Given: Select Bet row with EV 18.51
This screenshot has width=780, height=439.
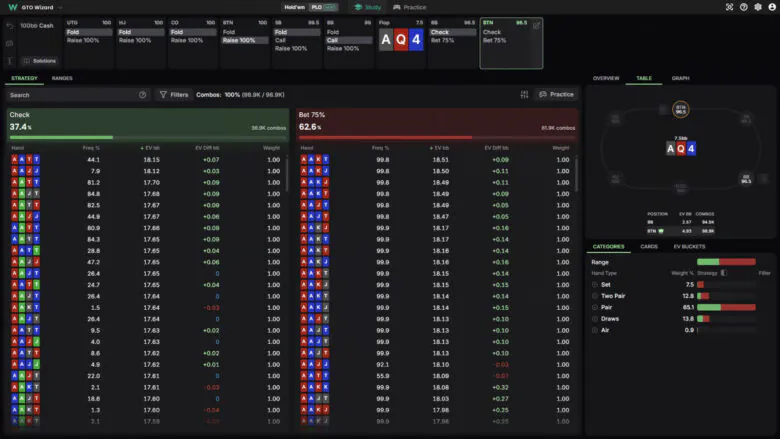Looking at the screenshot, I should coord(435,160).
